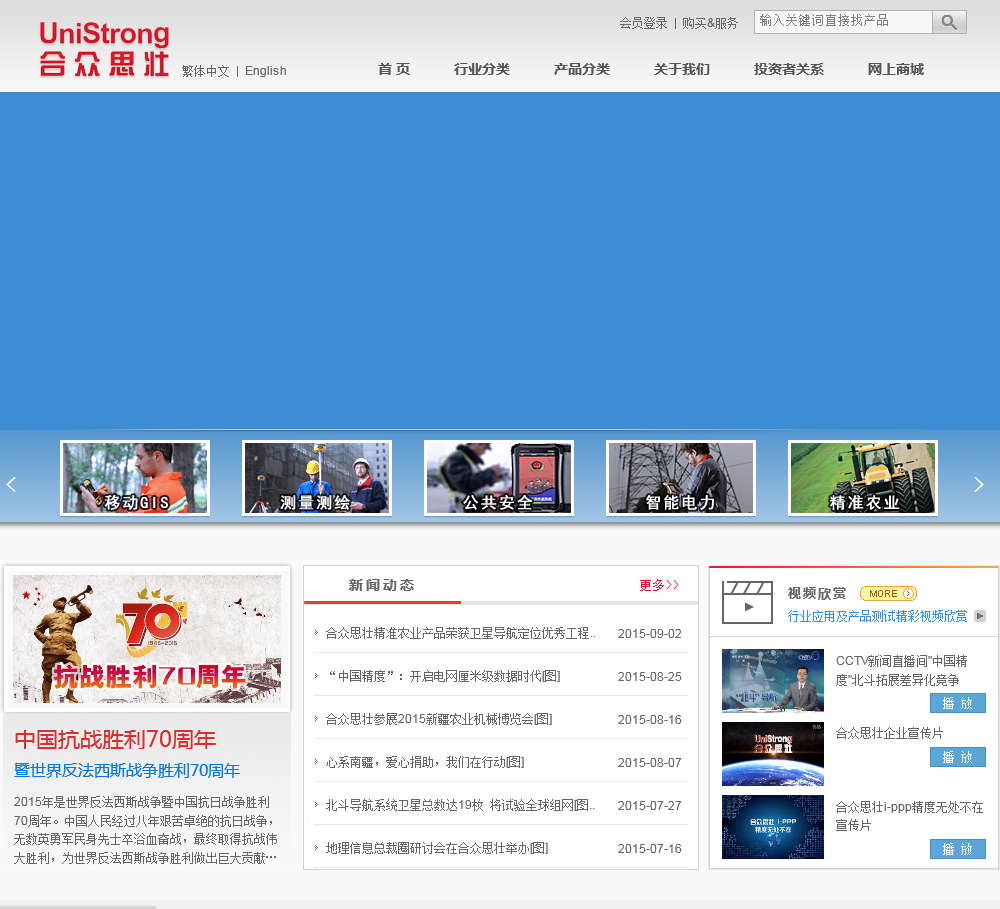Open the 产品分类 menu
The image size is (1000, 909).
(581, 69)
